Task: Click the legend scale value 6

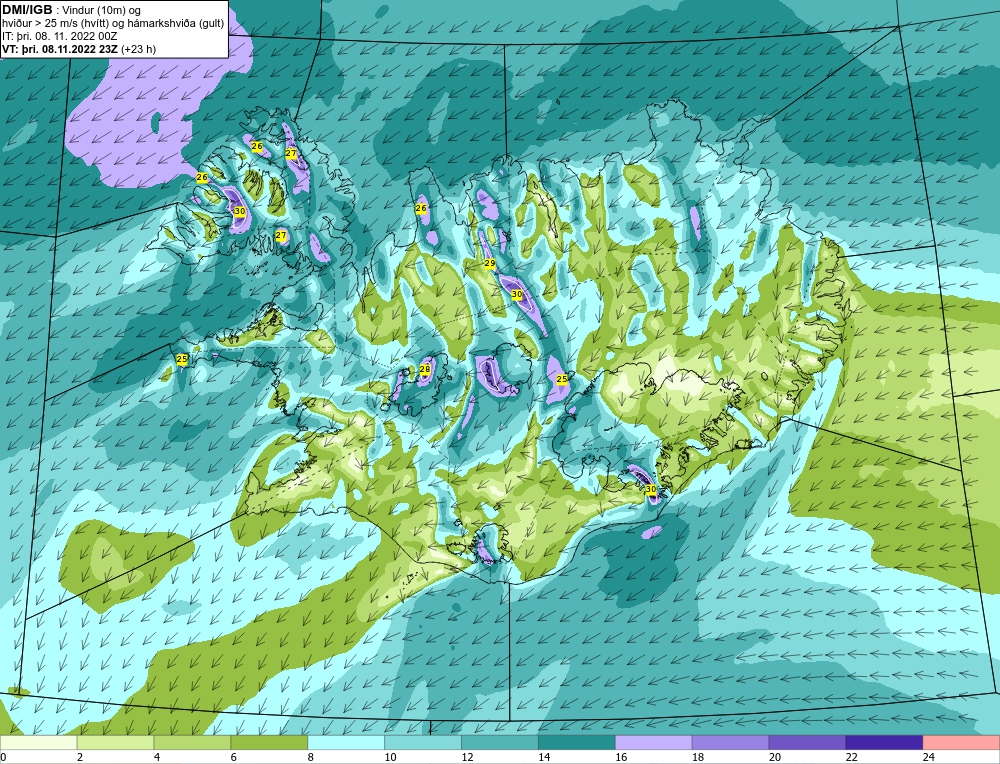Action: [233, 757]
